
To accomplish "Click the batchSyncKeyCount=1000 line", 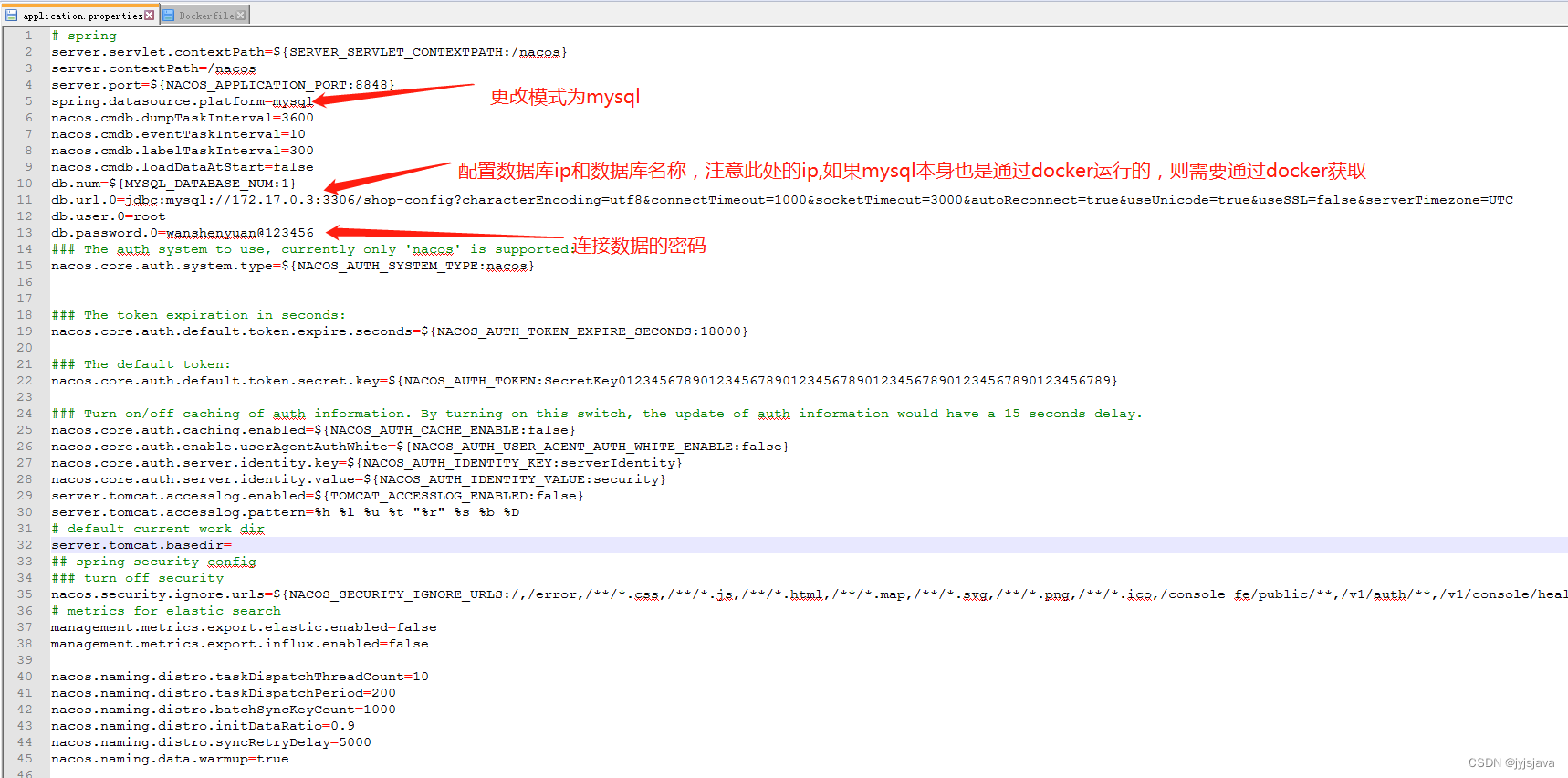I will 224,710.
